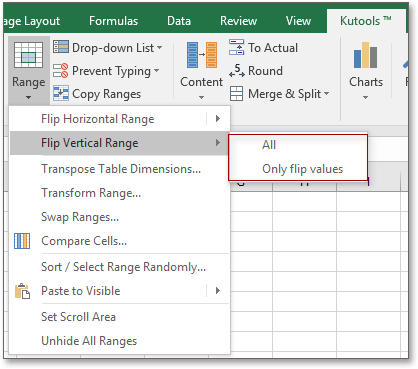Click the Paste to Visible clipboard icon
Image resolution: width=418 pixels, height=369 pixels.
click(22, 291)
